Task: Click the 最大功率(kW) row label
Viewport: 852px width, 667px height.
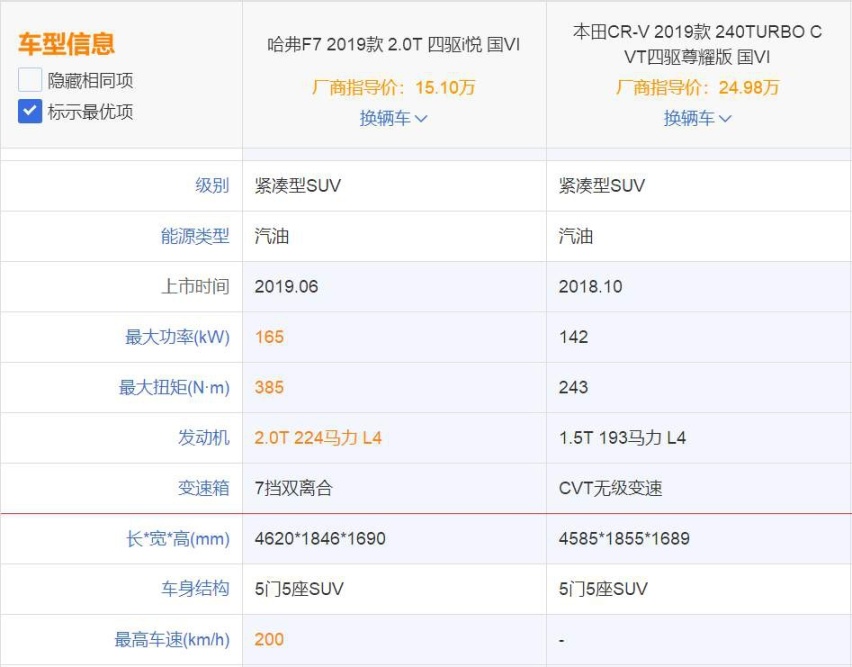Action: coord(178,337)
